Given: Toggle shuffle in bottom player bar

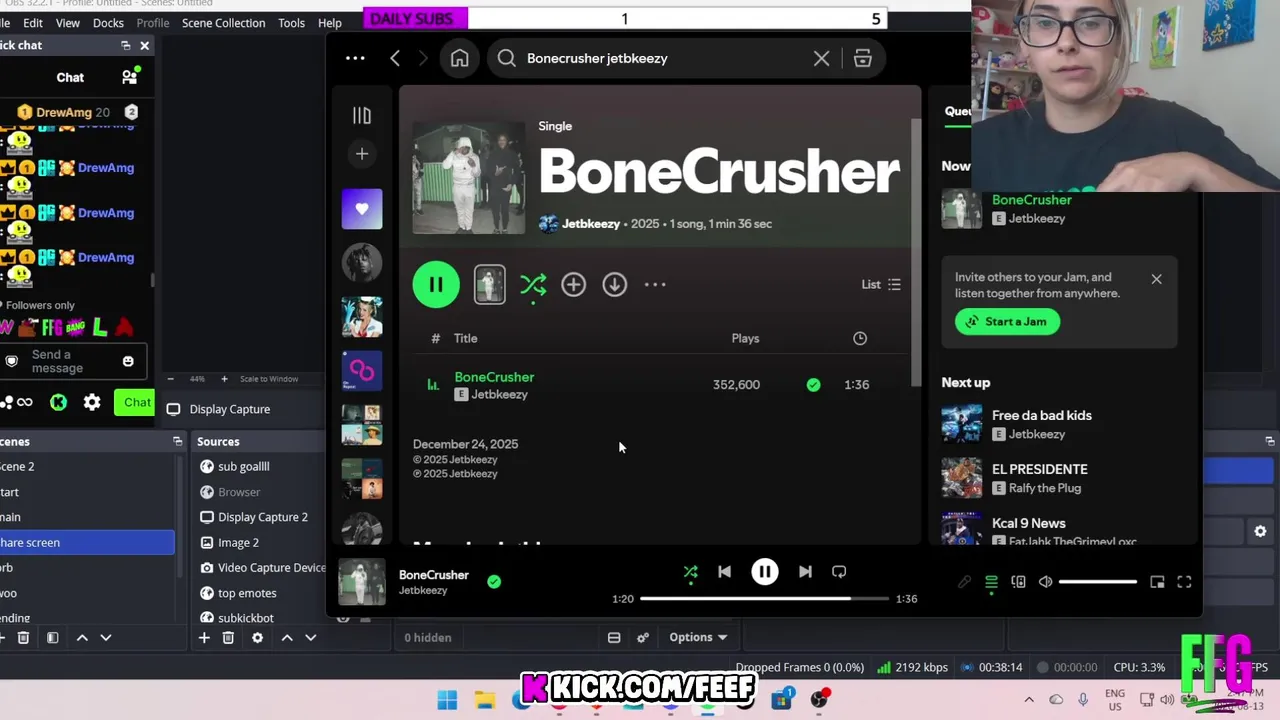Looking at the screenshot, I should pos(690,572).
